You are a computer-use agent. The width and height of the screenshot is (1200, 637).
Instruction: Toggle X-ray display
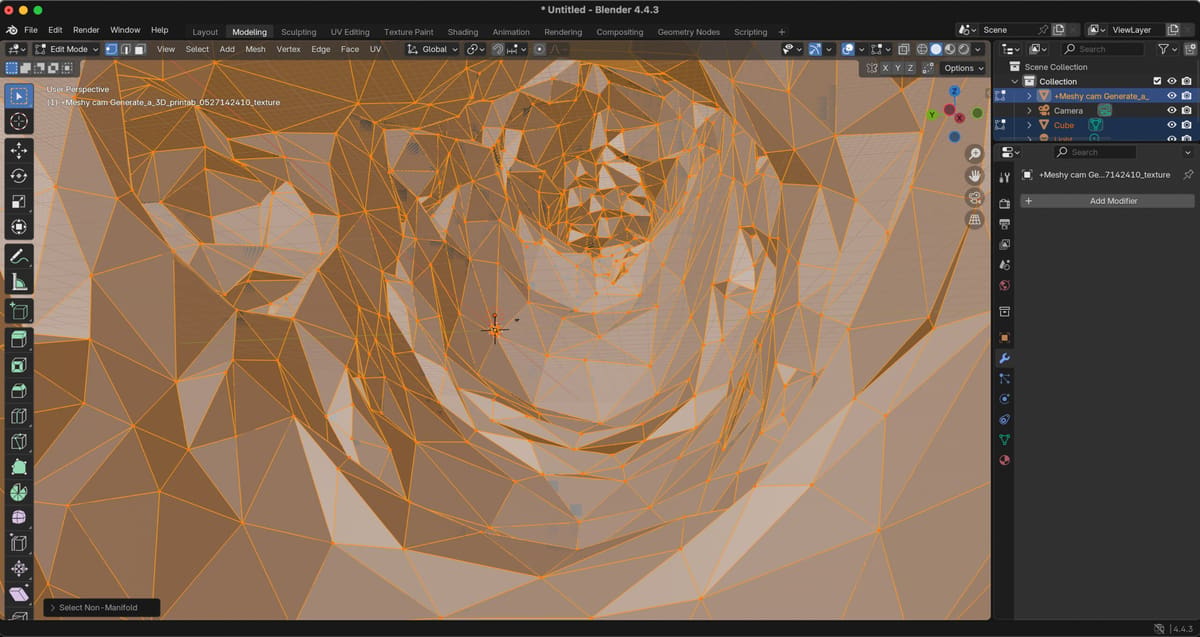[x=903, y=49]
